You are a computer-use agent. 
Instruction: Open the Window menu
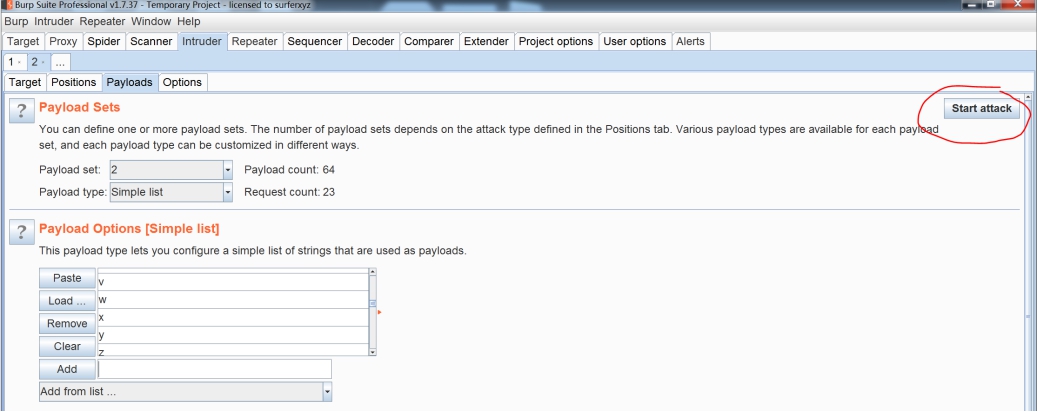[151, 21]
